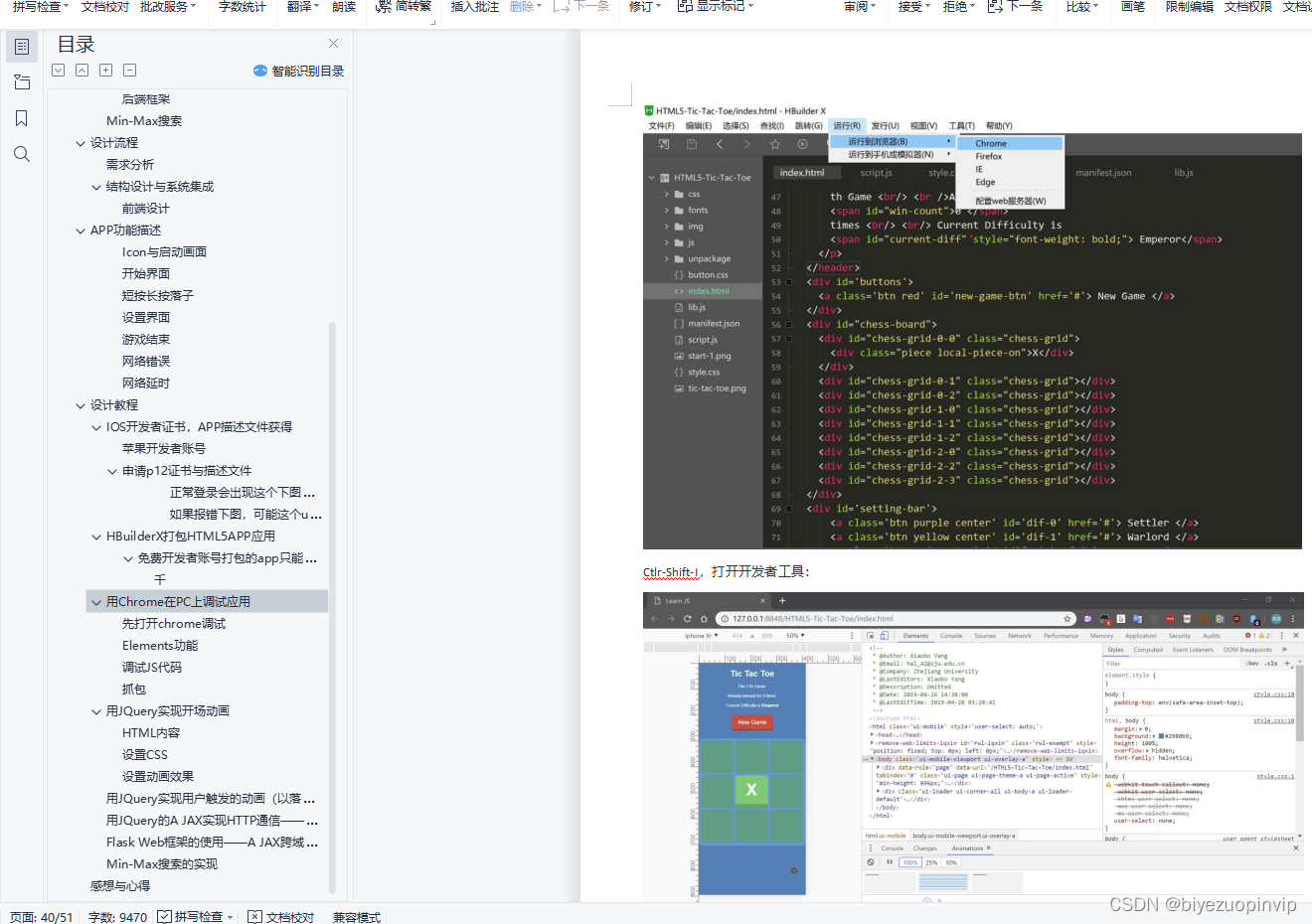Click 文档校对 in the top toolbar
This screenshot has height=924, width=1312.
tap(105, 6)
